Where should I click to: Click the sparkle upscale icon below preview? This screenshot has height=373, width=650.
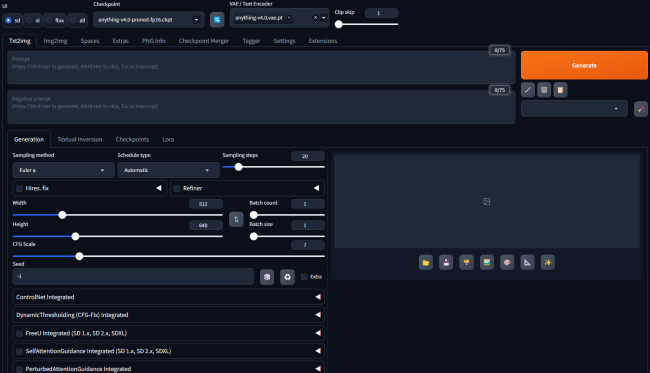point(548,262)
